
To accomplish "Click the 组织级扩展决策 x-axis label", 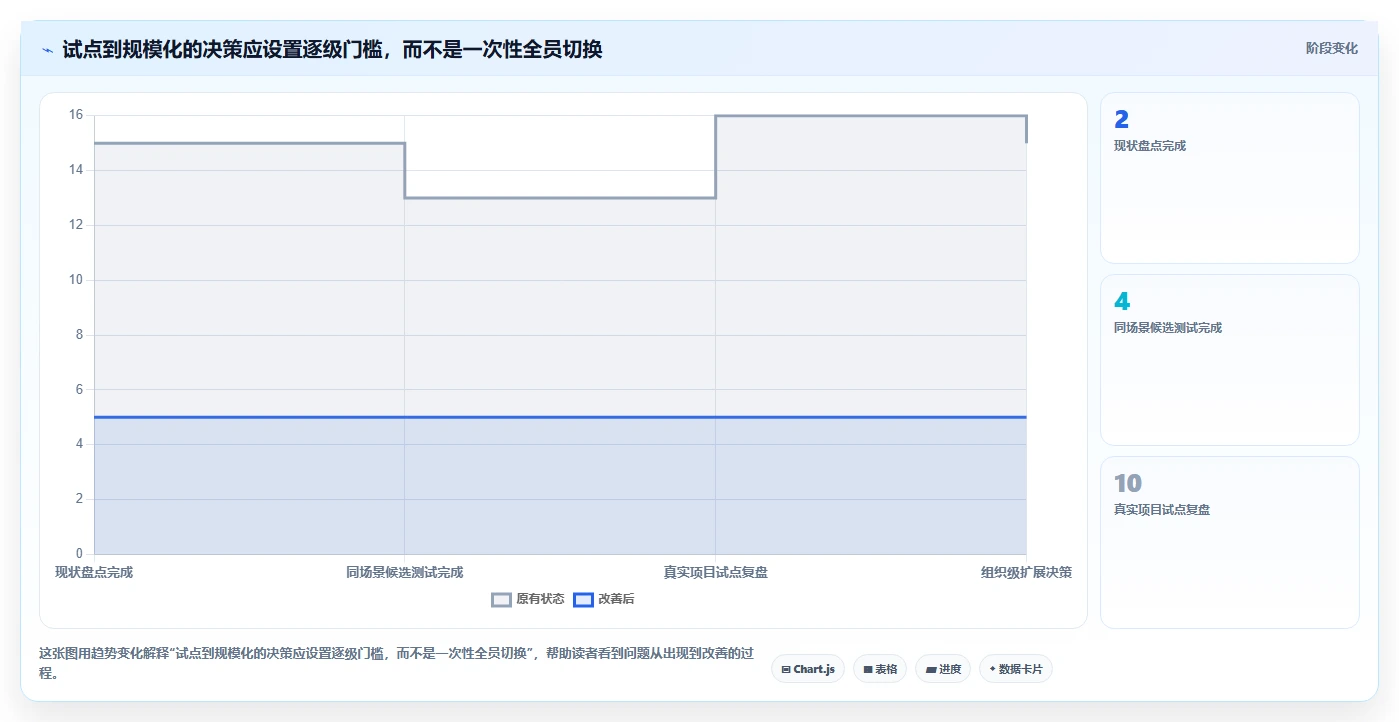I will coord(1026,572).
